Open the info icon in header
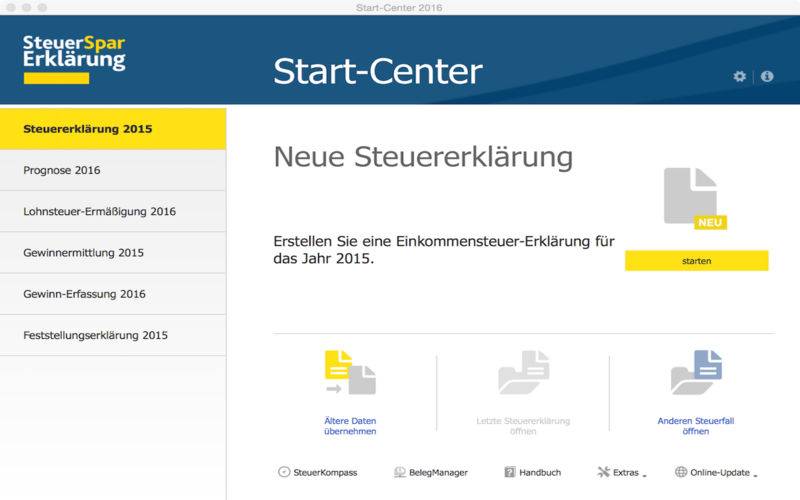Screen dimensions: 800x500 pyautogui.click(x=767, y=76)
